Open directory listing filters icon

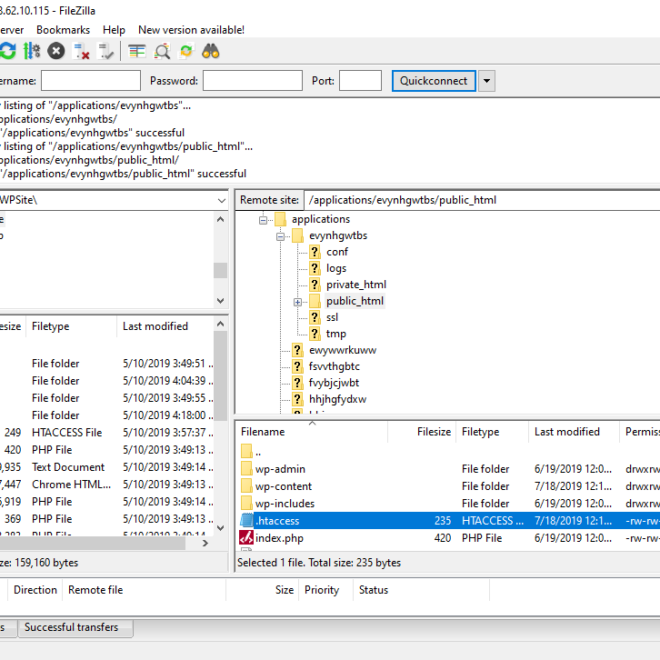[x=137, y=51]
